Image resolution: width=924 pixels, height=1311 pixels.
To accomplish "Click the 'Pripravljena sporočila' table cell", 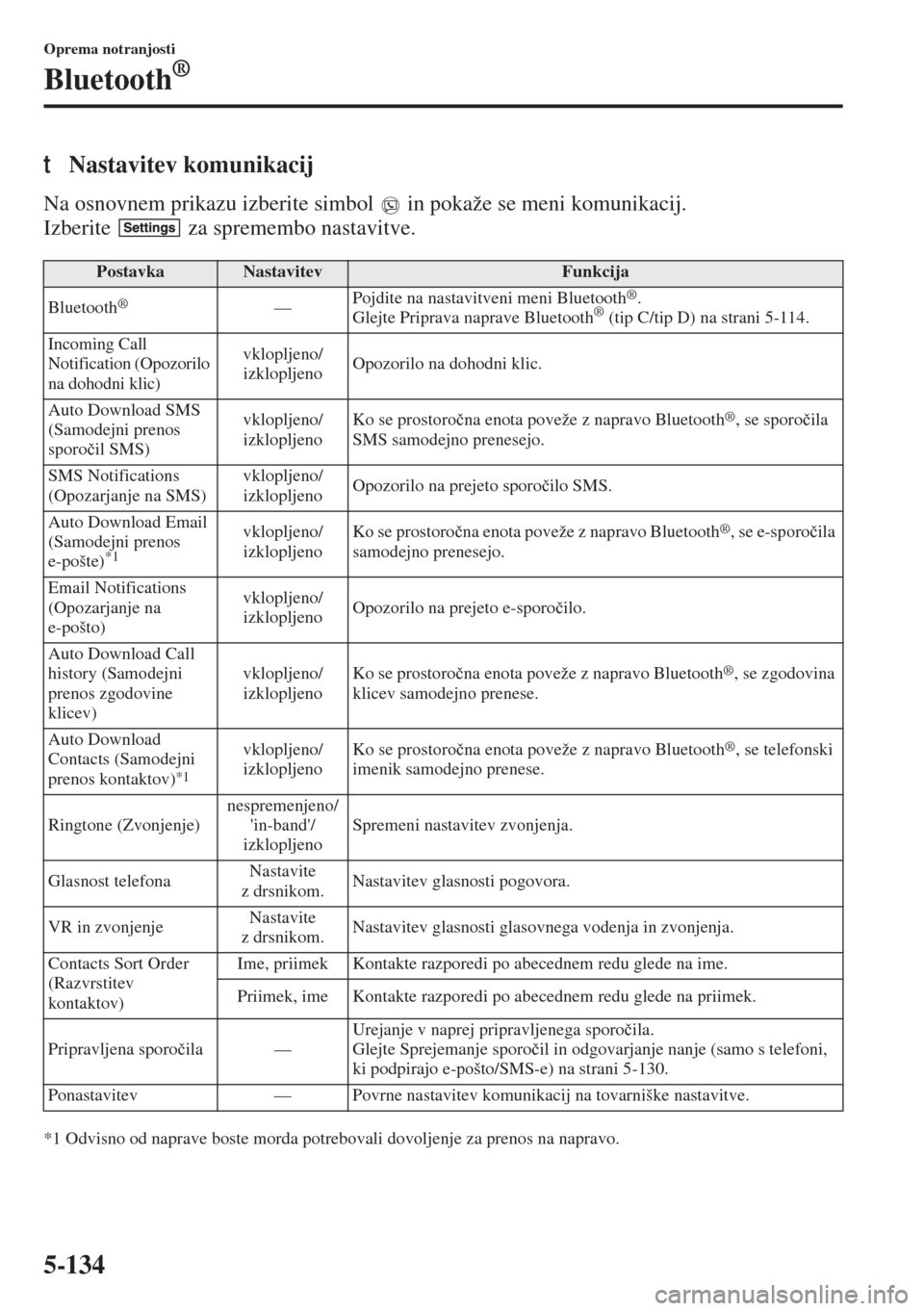I will (x=130, y=1050).
